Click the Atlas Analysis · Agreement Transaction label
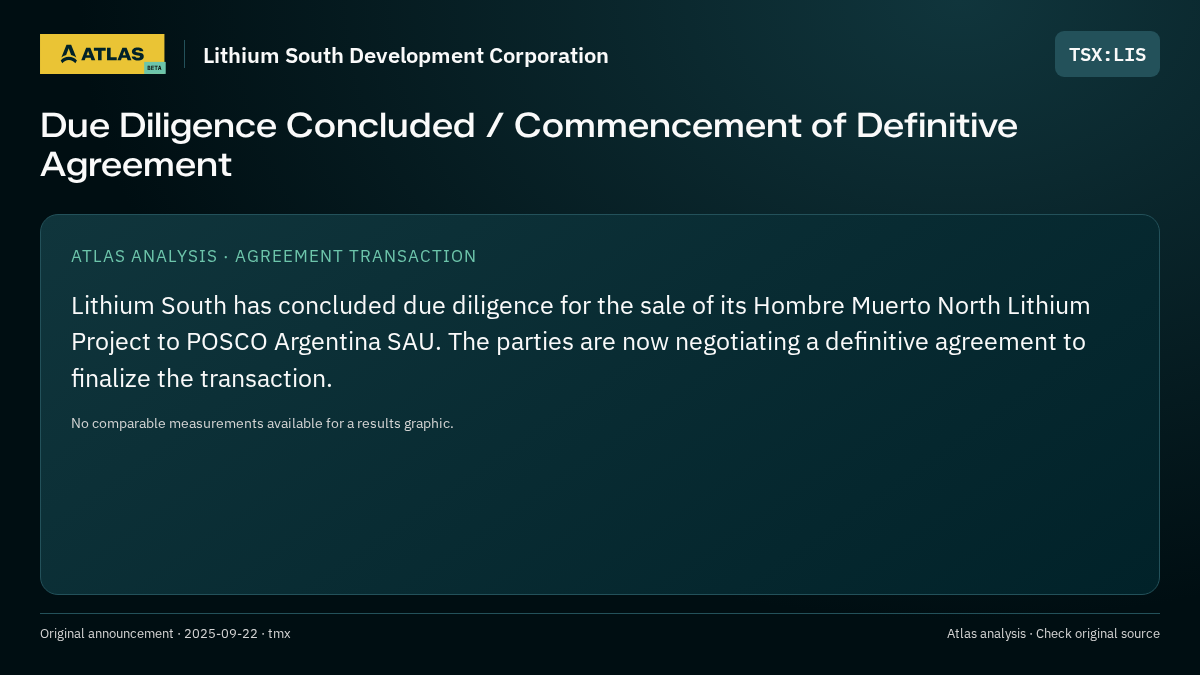The image size is (1200, 675). click(274, 256)
